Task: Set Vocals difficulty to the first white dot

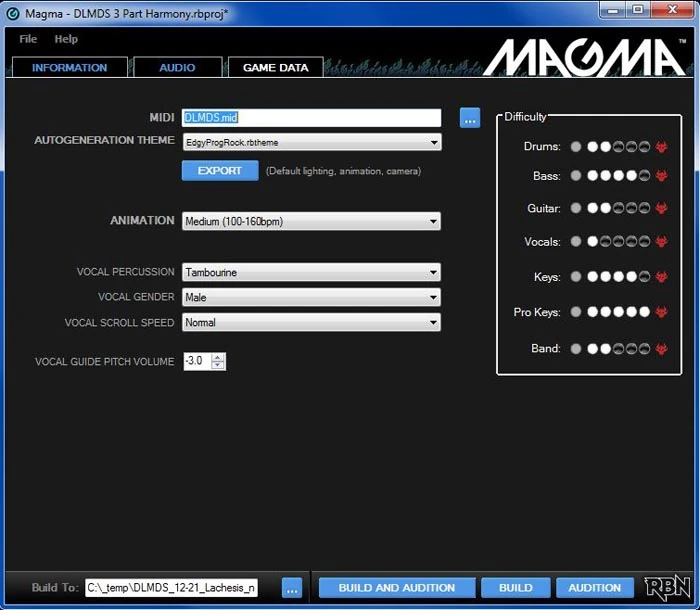Action: (592, 242)
